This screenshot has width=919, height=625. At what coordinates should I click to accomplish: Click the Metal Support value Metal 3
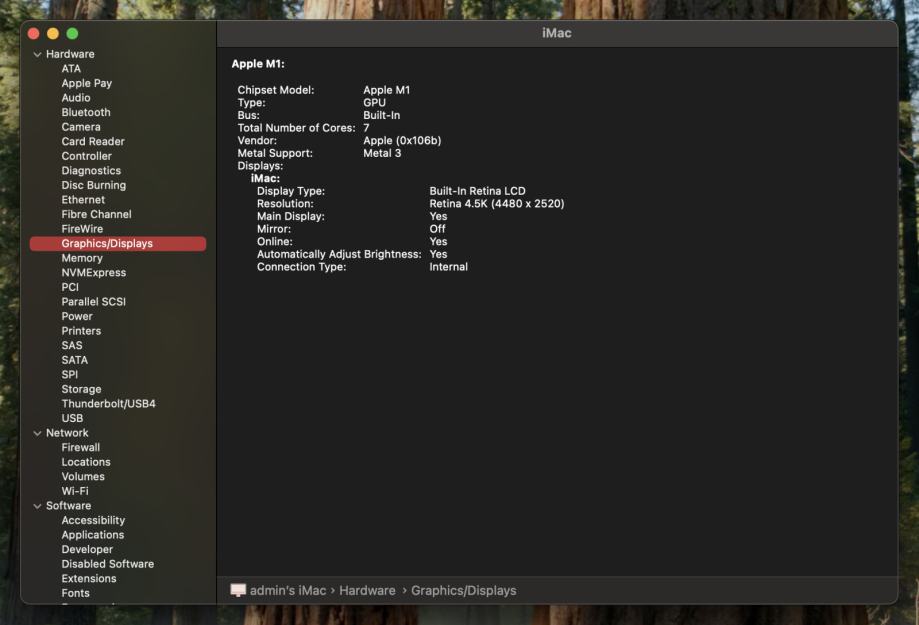pos(382,153)
